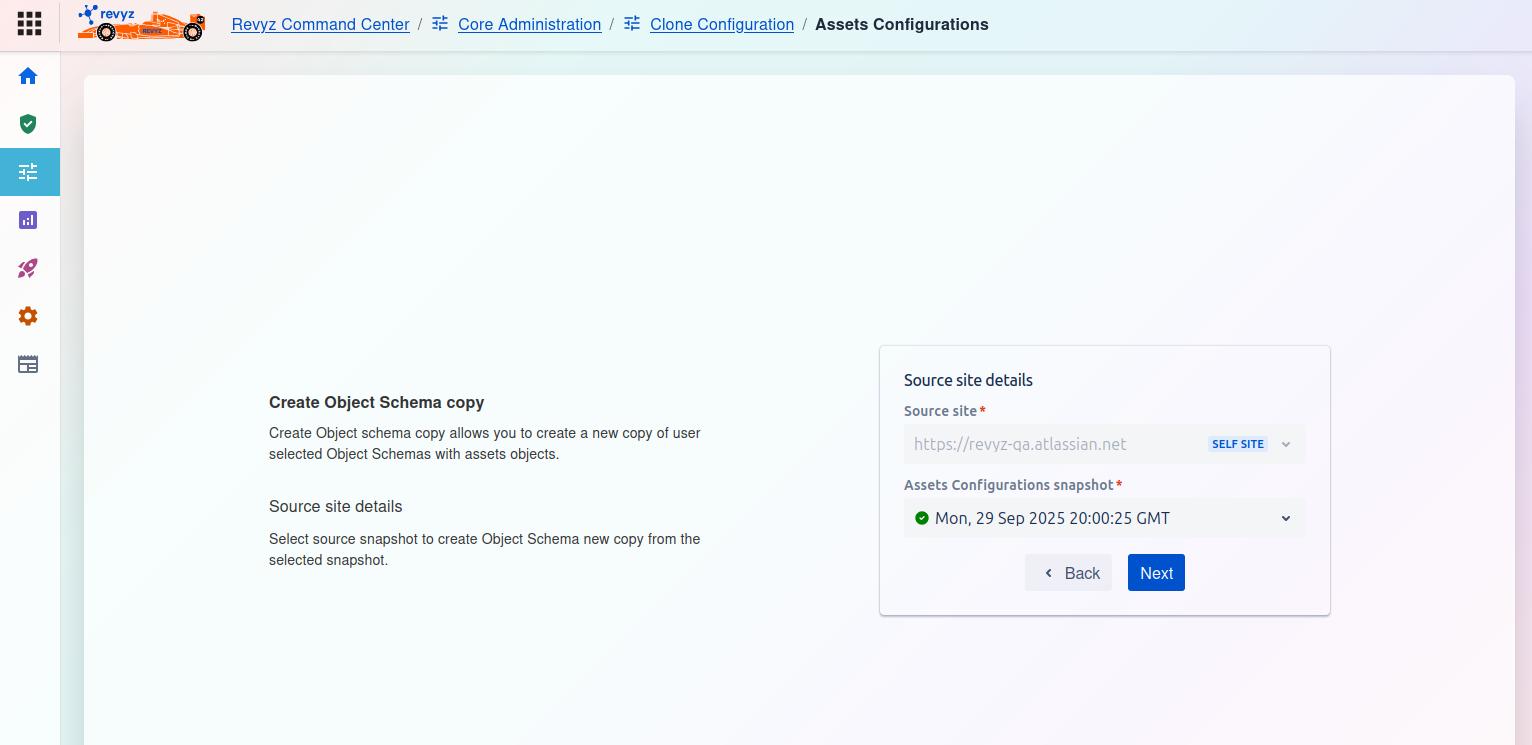
Task: Open the orange gear settings icon
Action: tap(28, 316)
